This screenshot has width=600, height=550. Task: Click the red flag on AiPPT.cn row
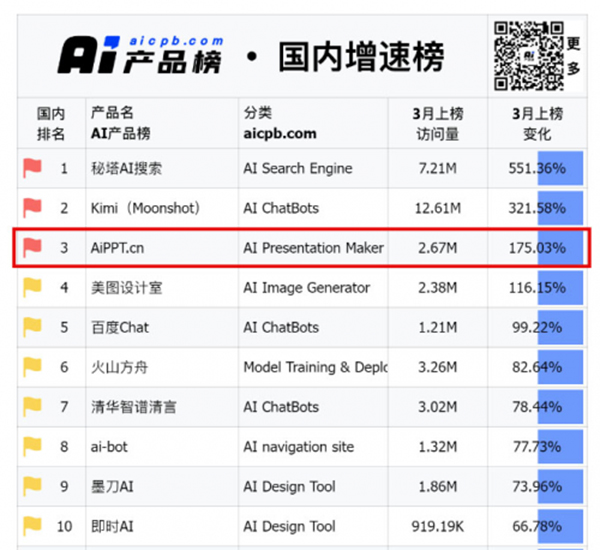(32, 247)
